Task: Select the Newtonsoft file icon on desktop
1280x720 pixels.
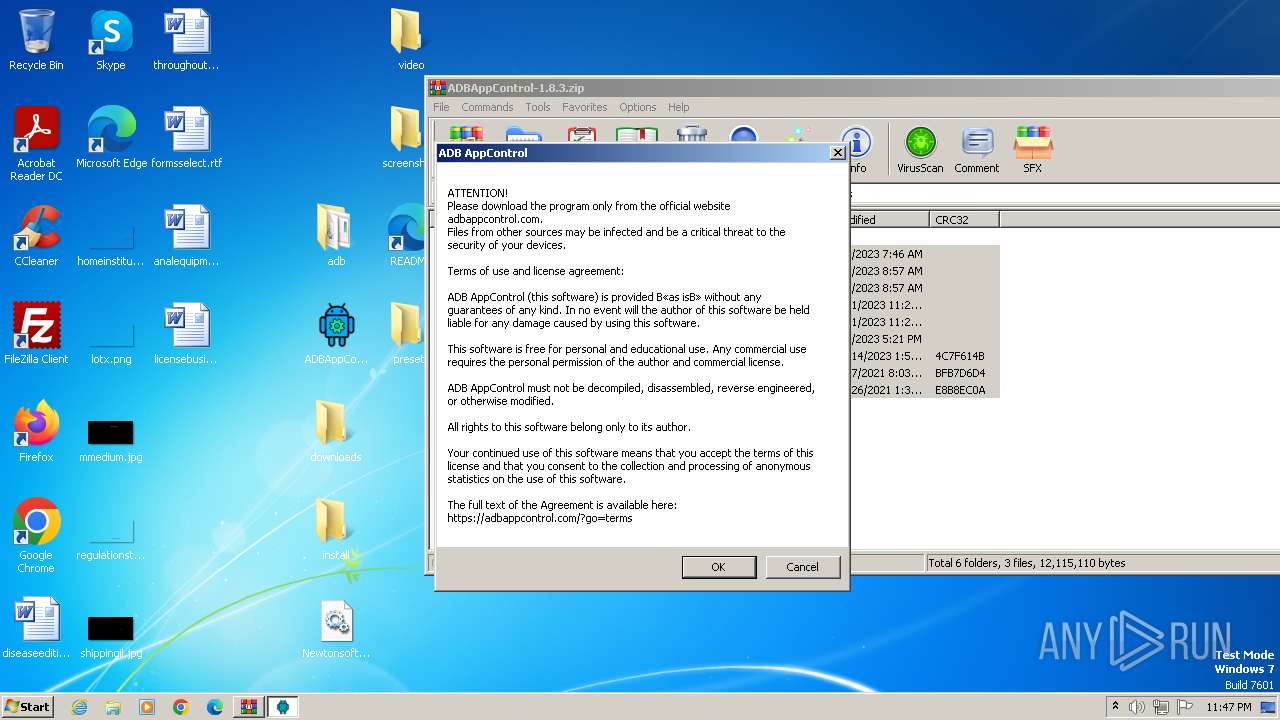Action: [x=336, y=628]
